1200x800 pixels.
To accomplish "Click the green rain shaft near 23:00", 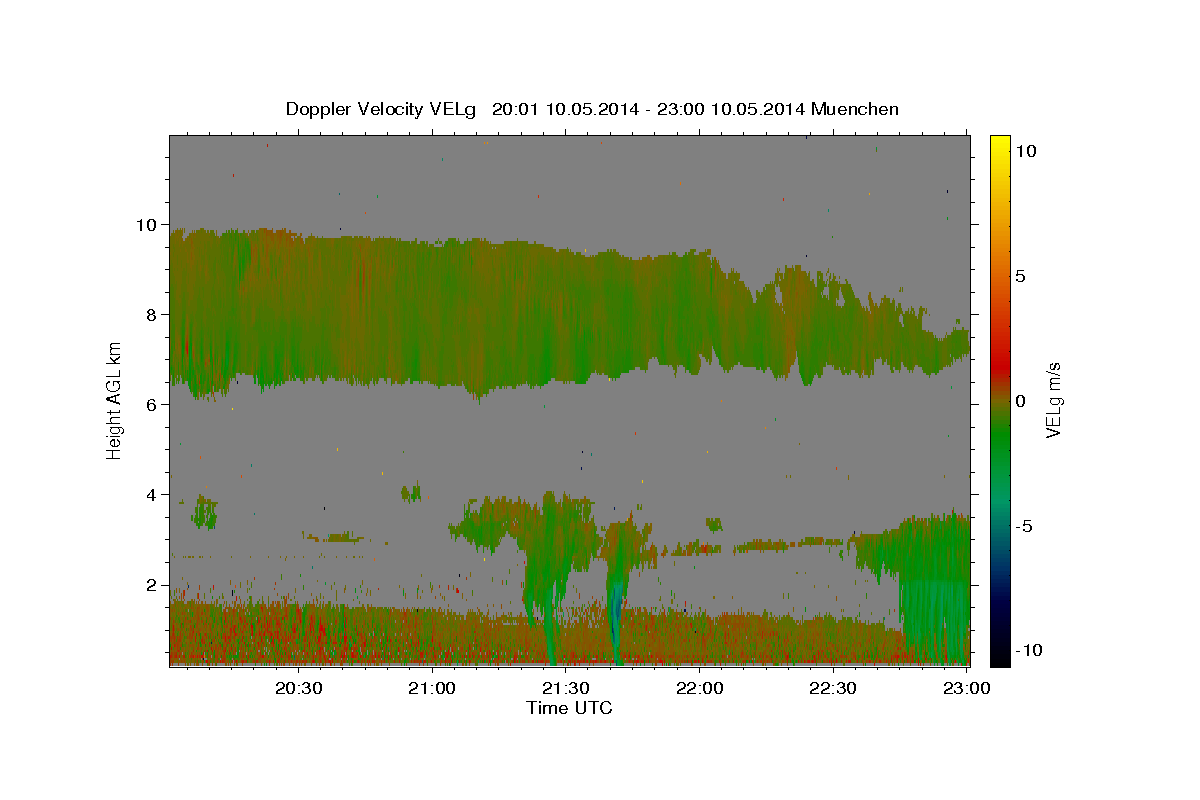I will click(935, 590).
